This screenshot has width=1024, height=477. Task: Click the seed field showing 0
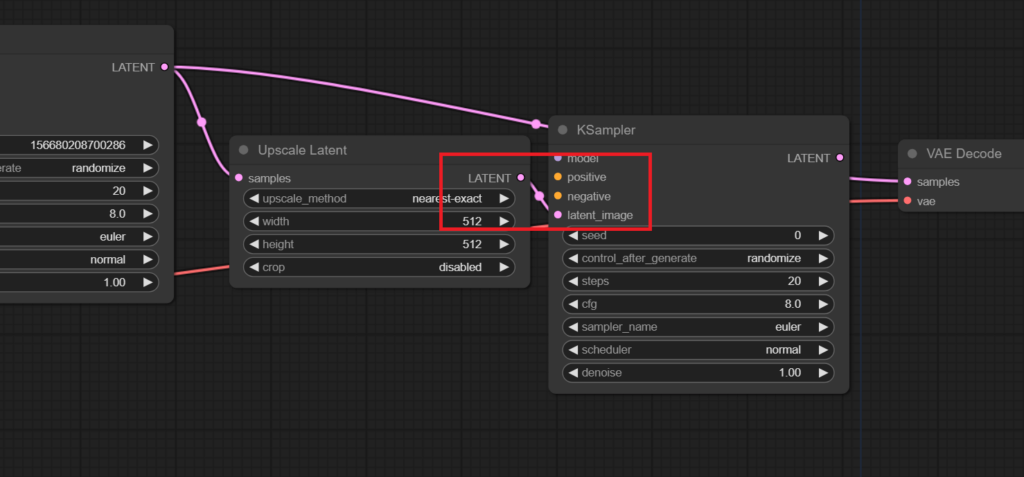698,235
